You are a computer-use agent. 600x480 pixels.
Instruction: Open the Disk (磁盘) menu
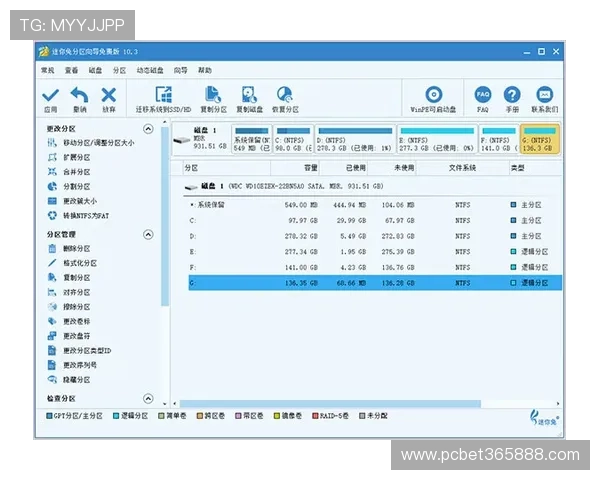tap(95, 70)
